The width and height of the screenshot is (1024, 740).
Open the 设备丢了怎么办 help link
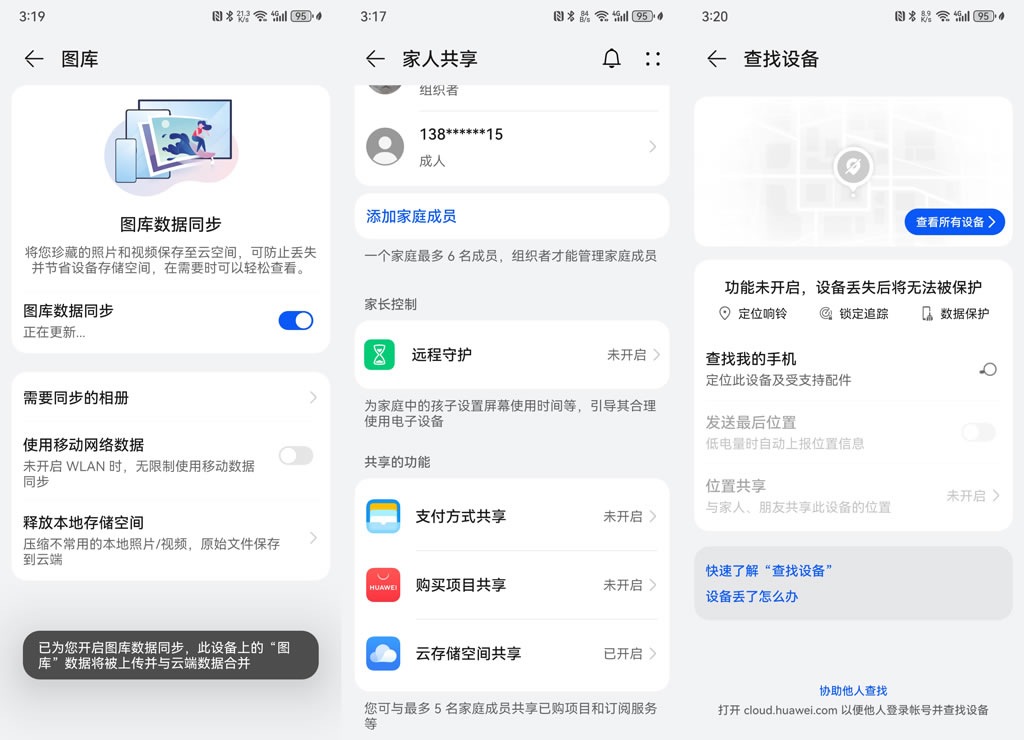tap(752, 597)
